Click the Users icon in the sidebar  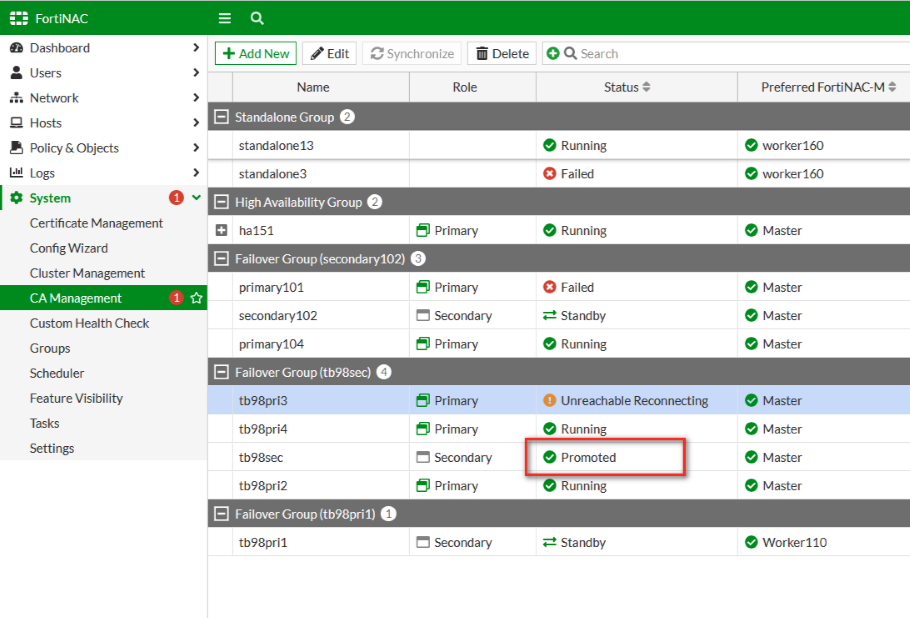point(18,72)
